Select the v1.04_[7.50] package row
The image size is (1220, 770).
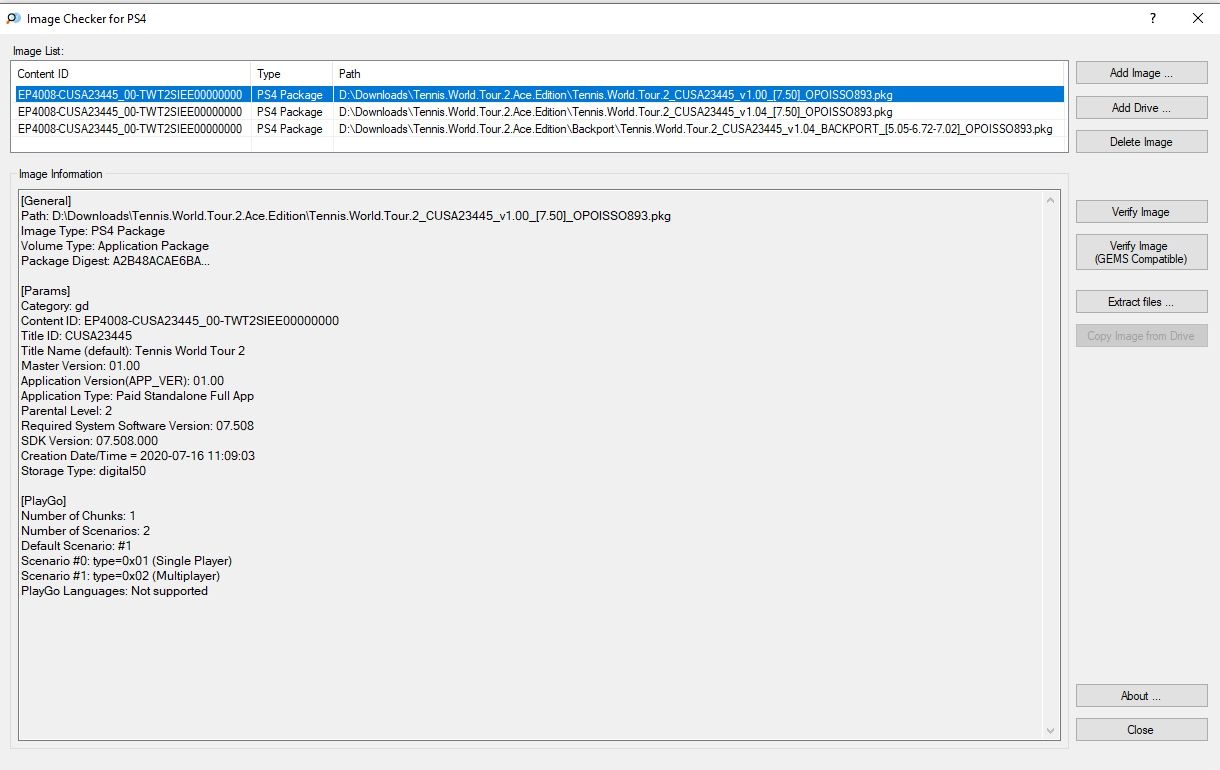(538, 112)
